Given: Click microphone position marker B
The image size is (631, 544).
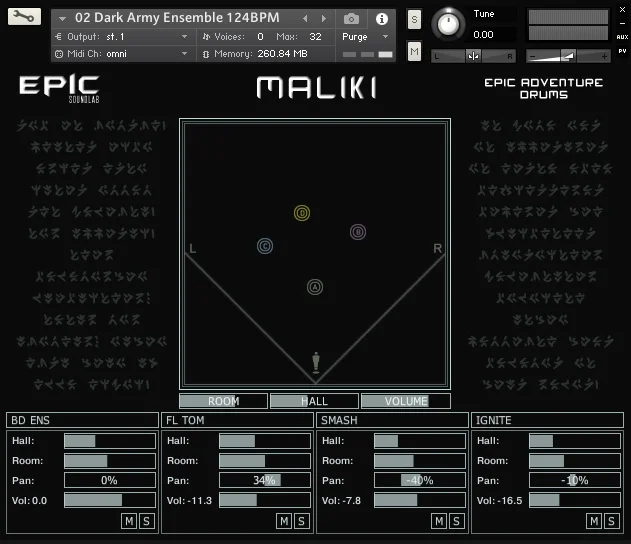Looking at the screenshot, I should (x=358, y=232).
